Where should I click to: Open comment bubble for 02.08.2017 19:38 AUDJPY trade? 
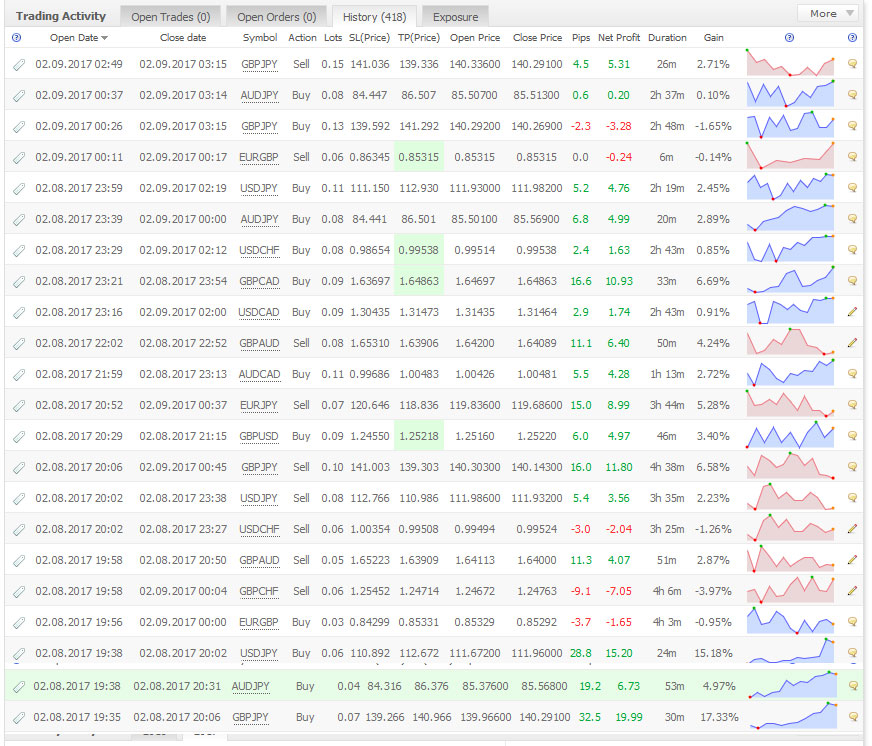coord(853,686)
